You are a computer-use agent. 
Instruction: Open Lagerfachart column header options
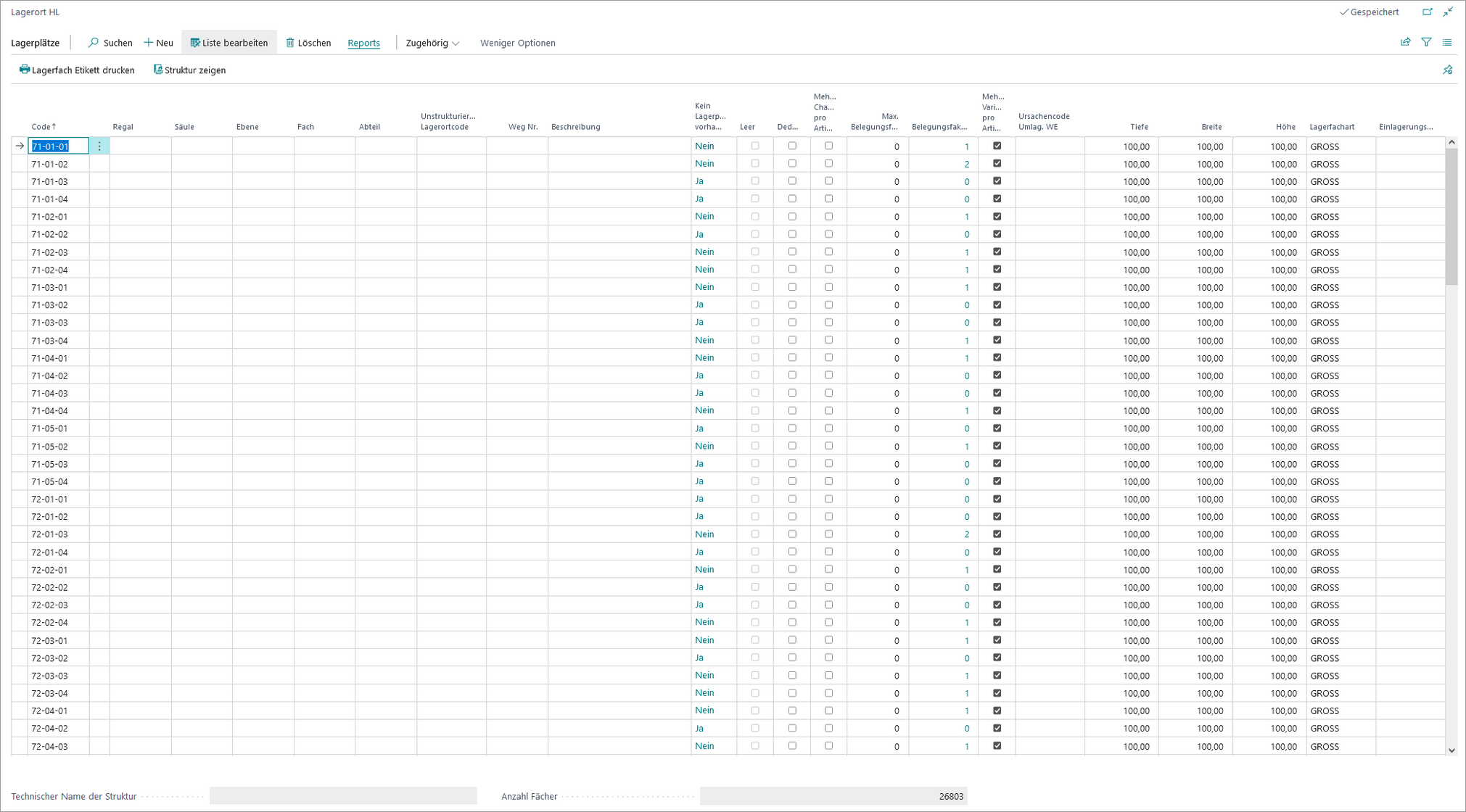(1332, 127)
